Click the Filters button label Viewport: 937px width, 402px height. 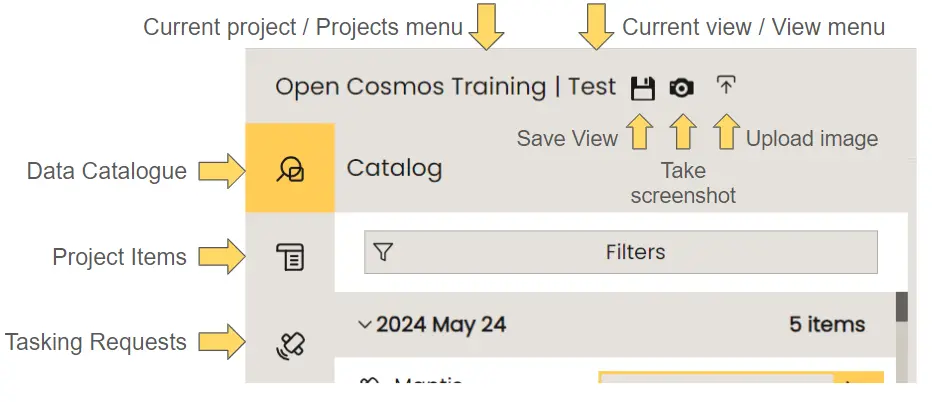tap(635, 253)
